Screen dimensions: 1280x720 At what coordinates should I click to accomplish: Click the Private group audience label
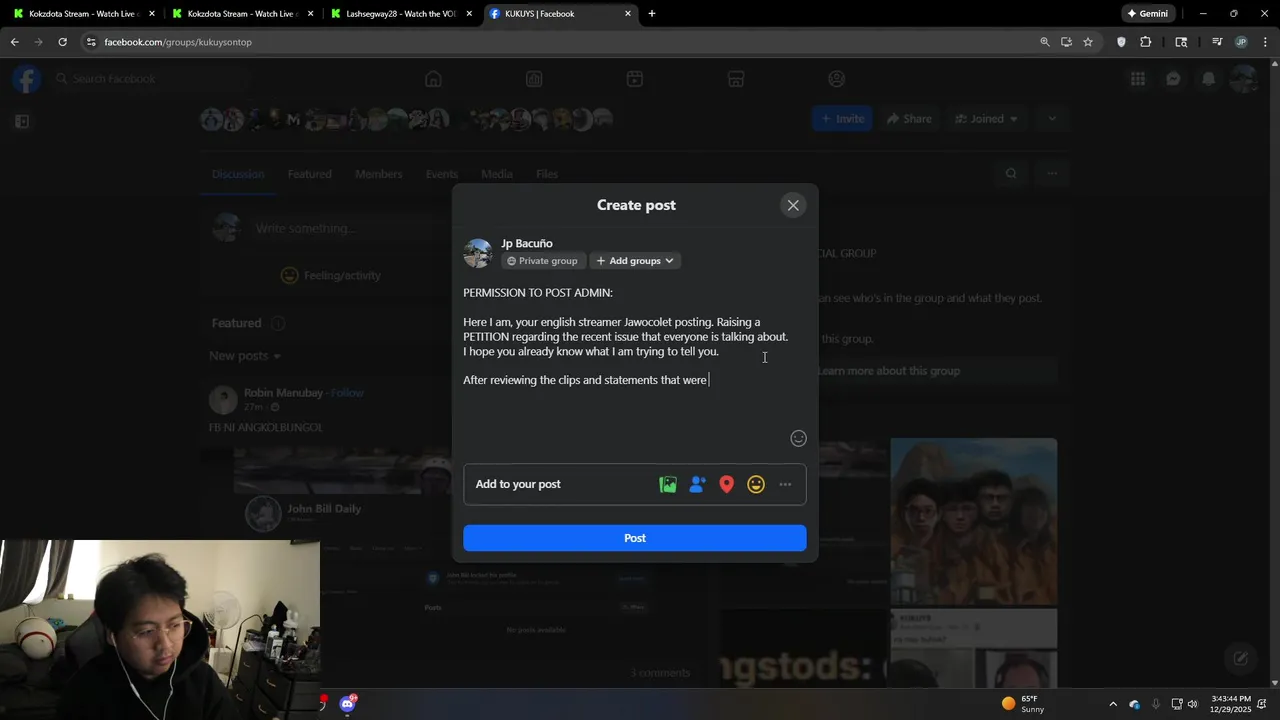click(x=542, y=261)
